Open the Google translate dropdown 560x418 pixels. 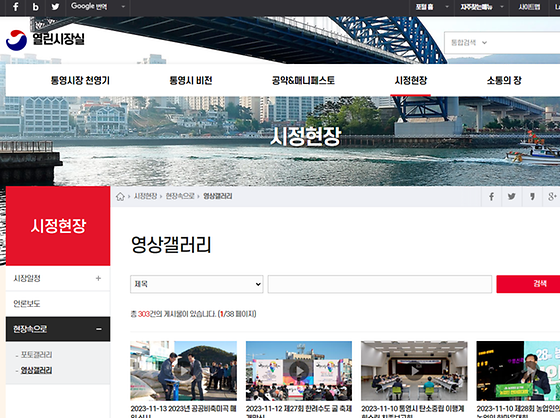(x=98, y=6)
